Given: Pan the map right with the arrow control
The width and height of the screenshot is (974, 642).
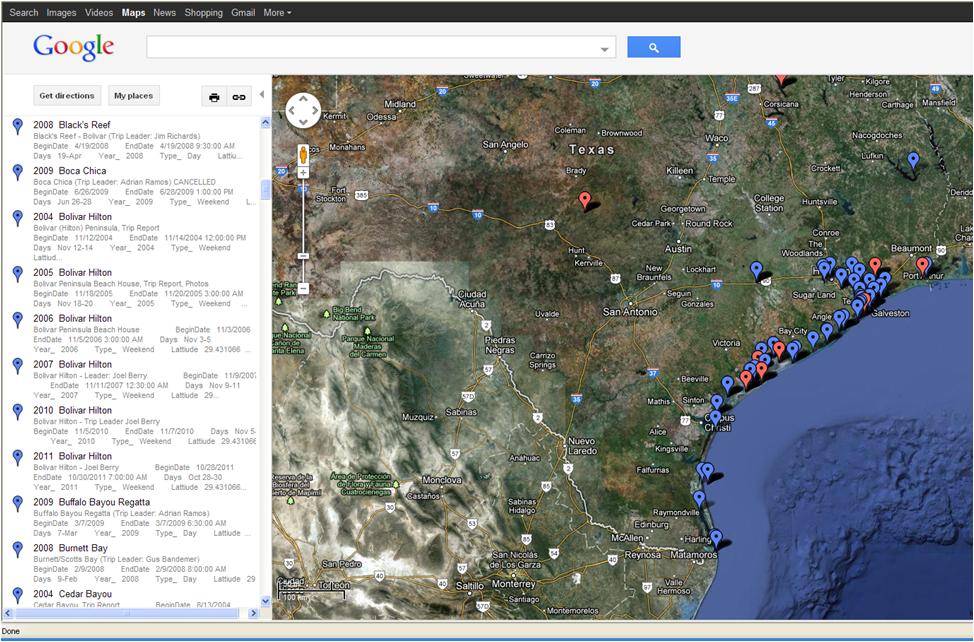Looking at the screenshot, I should click(x=315, y=111).
